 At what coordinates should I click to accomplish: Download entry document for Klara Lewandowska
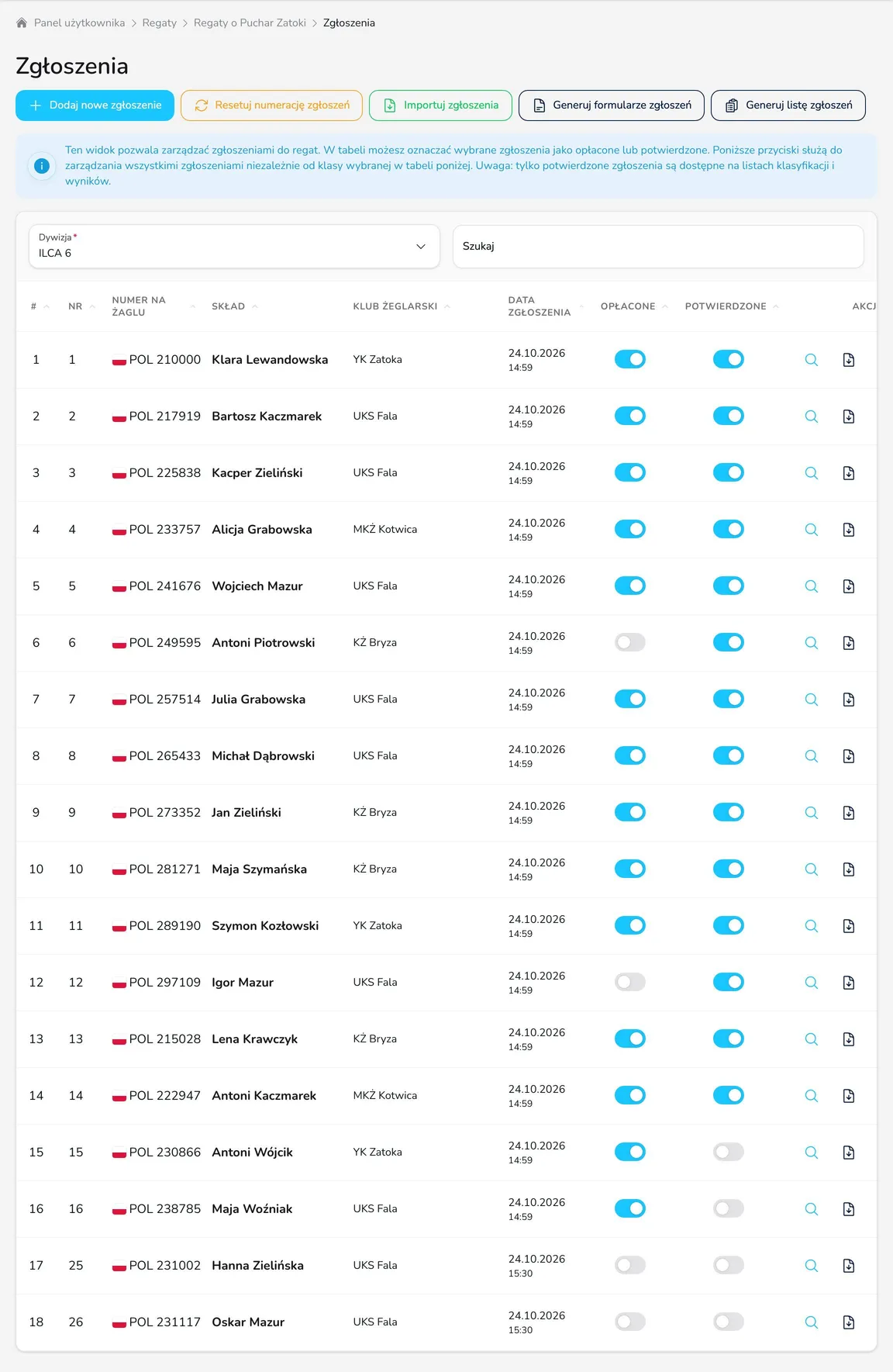click(849, 360)
